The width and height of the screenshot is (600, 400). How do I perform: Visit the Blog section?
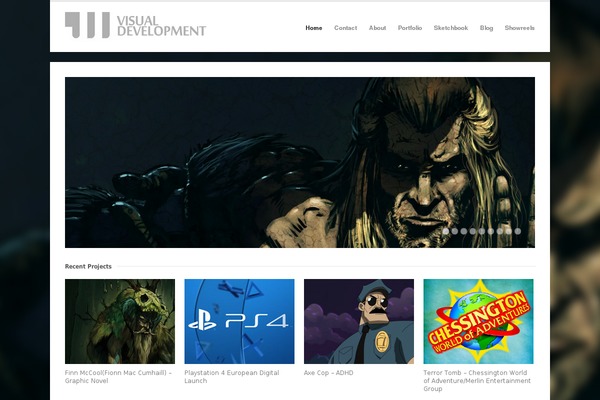[x=486, y=28]
